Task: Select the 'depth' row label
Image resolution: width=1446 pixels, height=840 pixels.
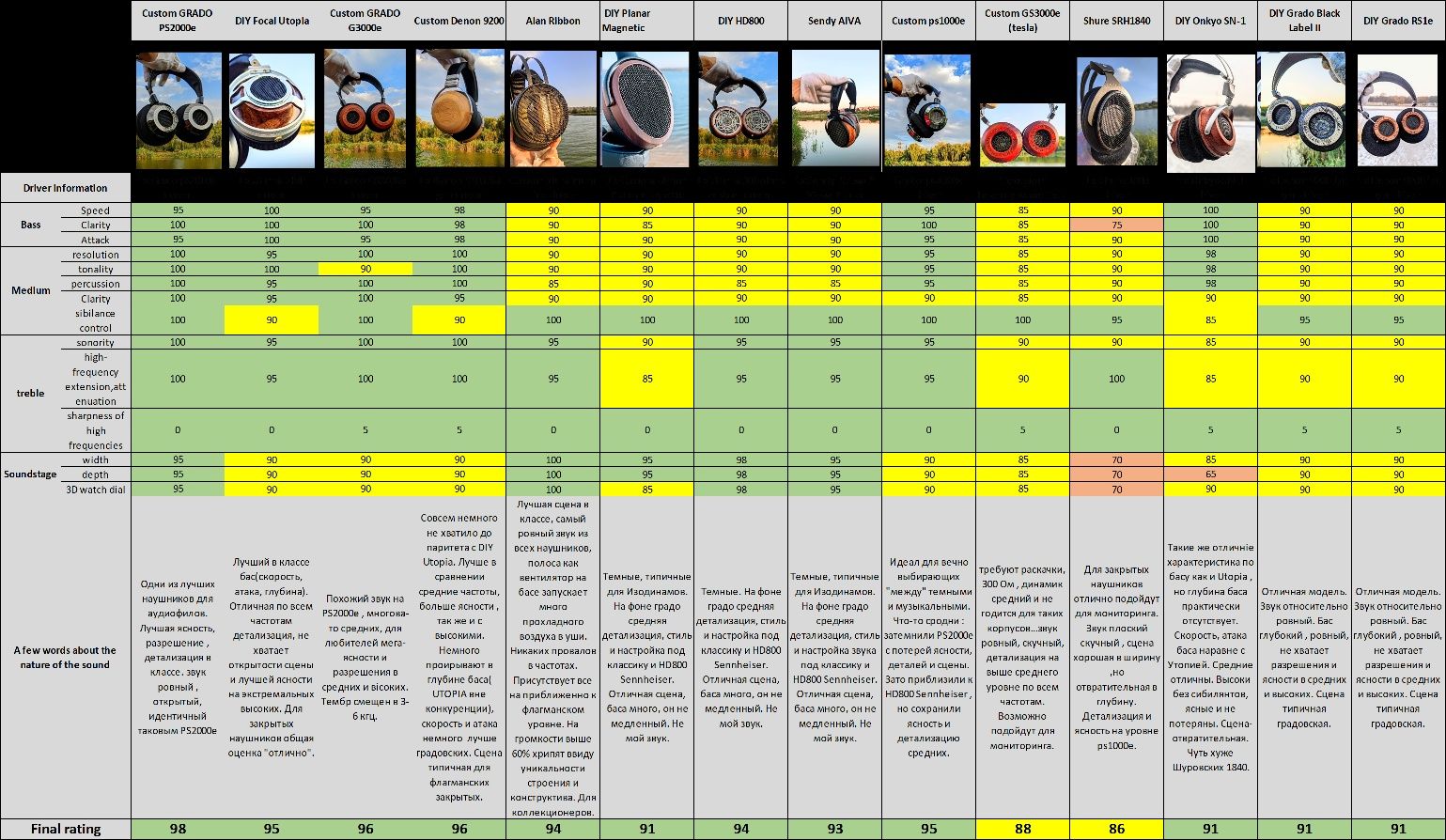Action: 96,474
